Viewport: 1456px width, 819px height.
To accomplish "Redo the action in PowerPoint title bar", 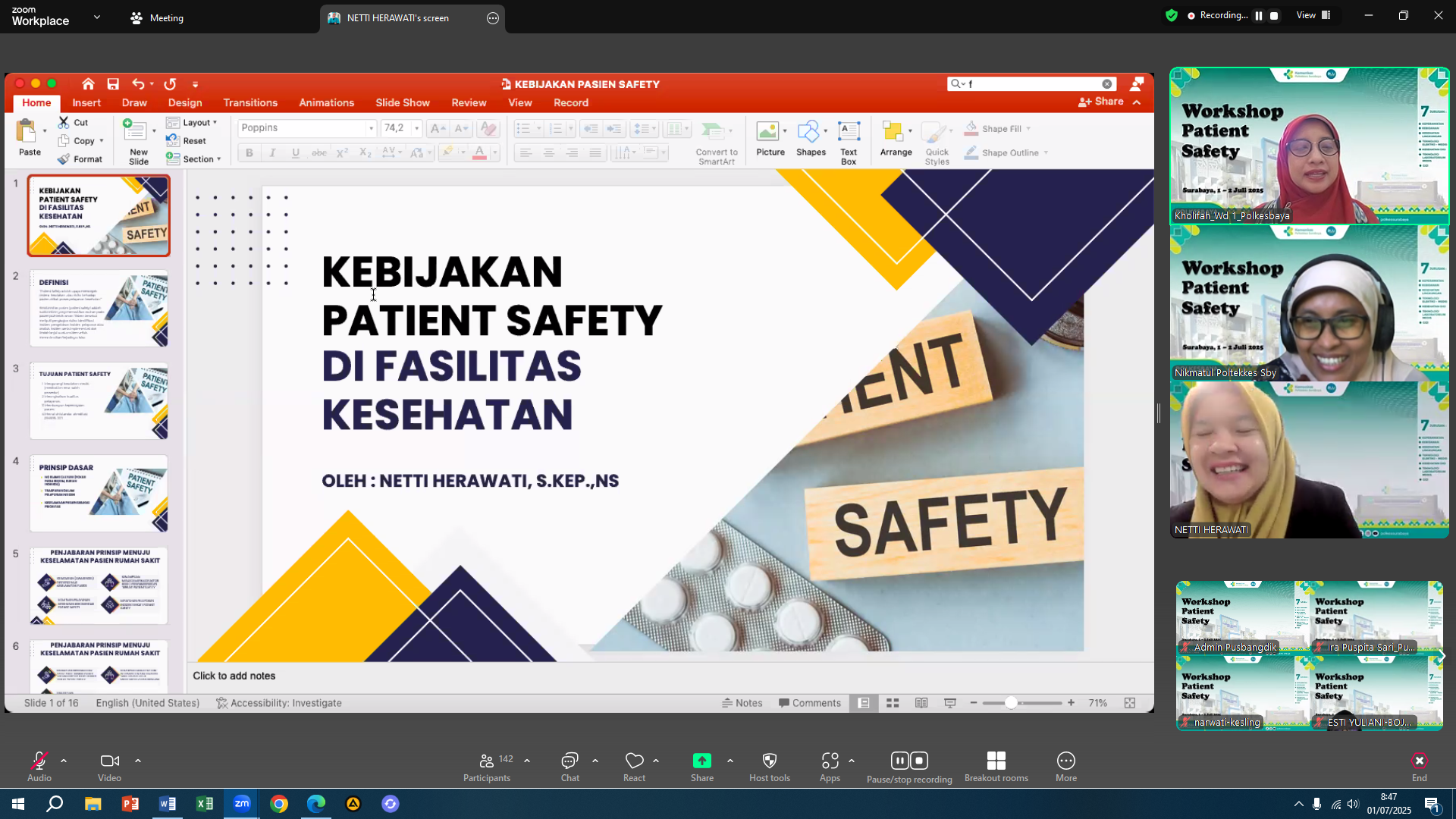I will tap(170, 84).
